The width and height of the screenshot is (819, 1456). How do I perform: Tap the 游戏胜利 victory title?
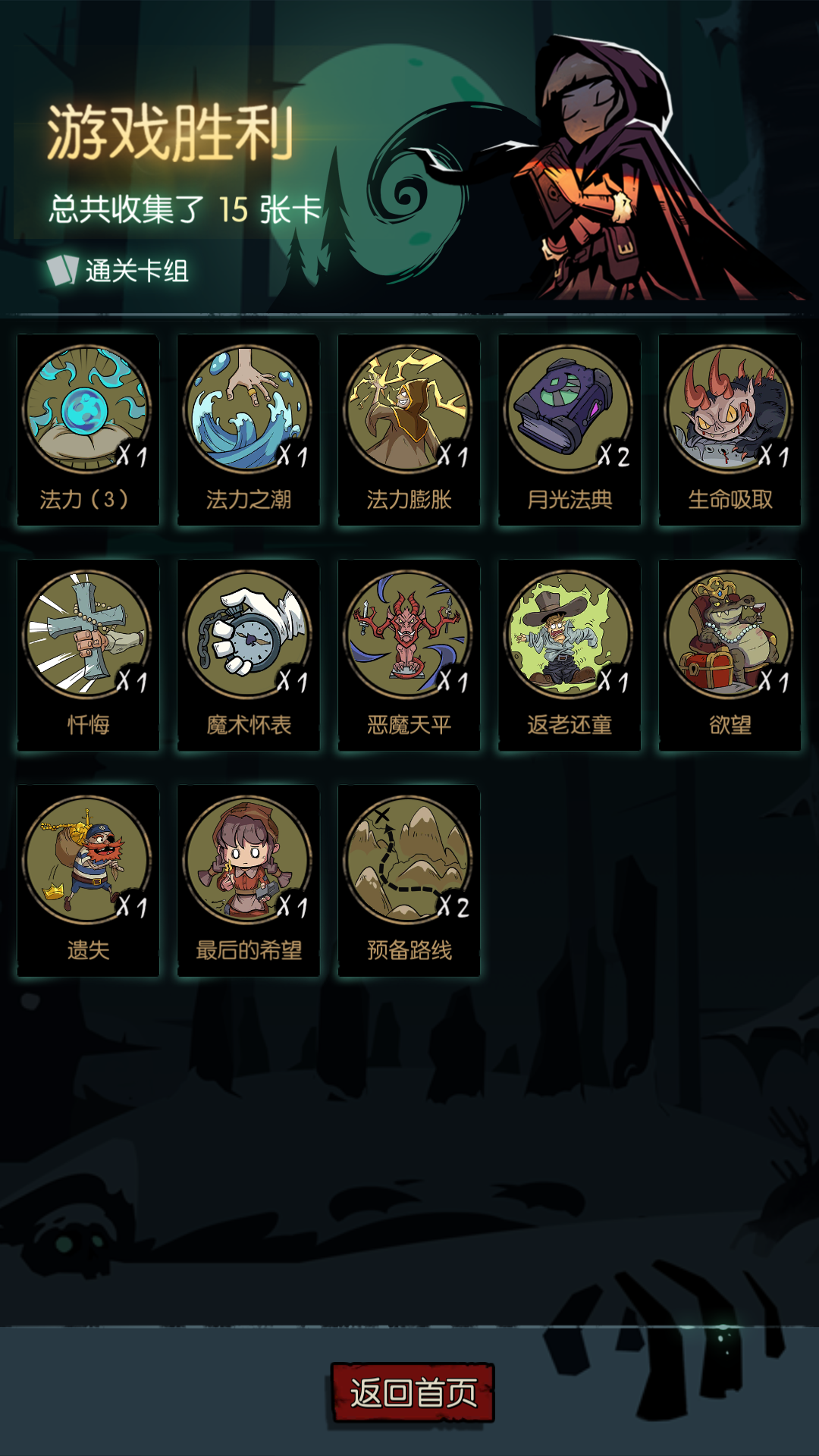(171, 133)
